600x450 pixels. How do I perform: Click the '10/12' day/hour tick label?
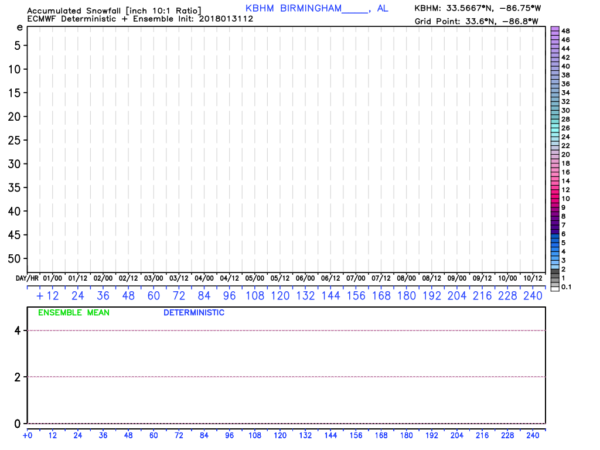[533, 278]
